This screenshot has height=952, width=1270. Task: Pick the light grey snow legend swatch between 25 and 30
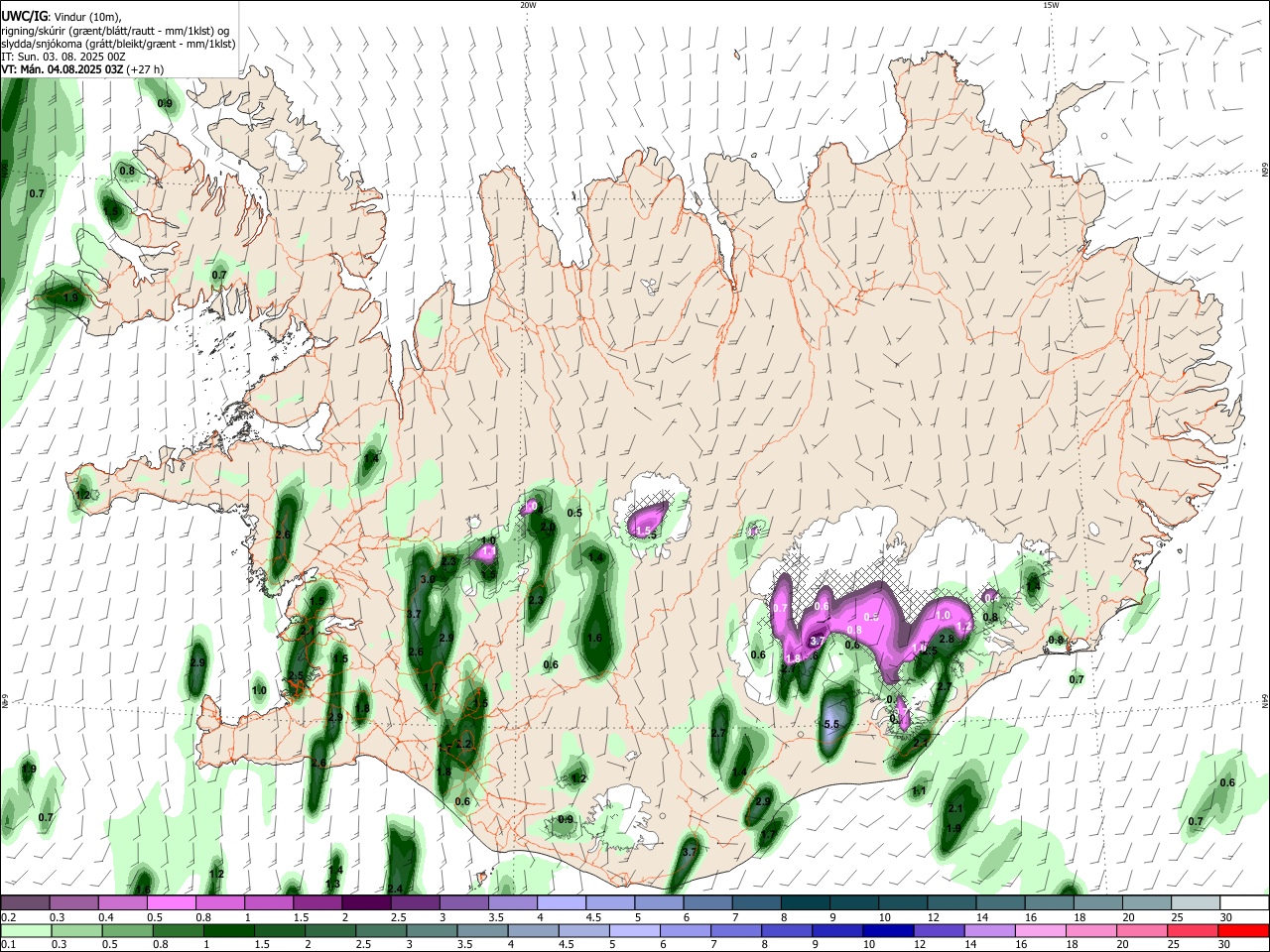pyautogui.click(x=1196, y=903)
